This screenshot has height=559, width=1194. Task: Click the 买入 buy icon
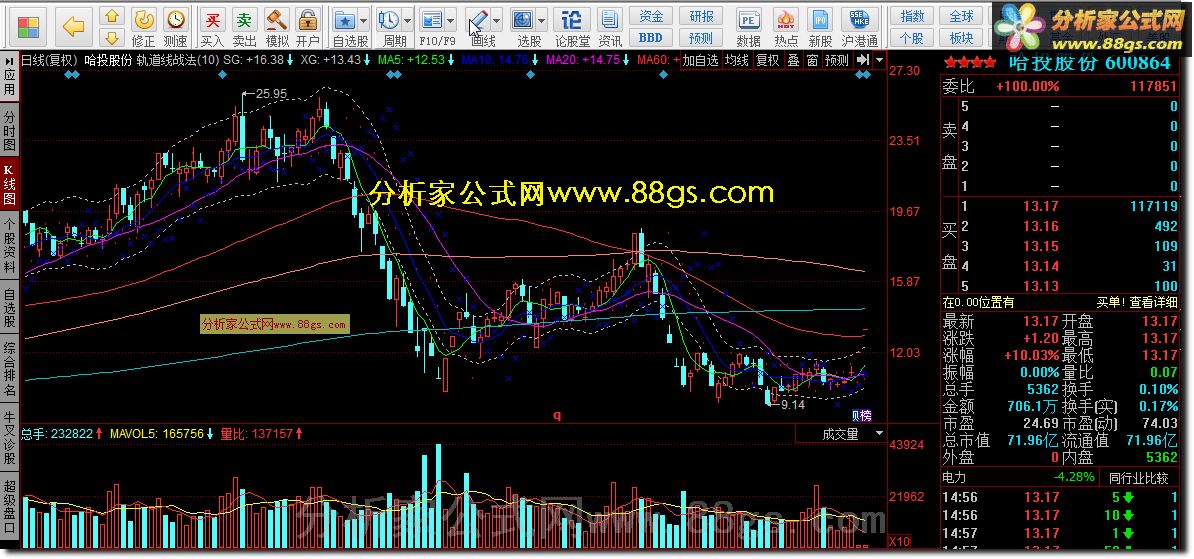tap(212, 27)
